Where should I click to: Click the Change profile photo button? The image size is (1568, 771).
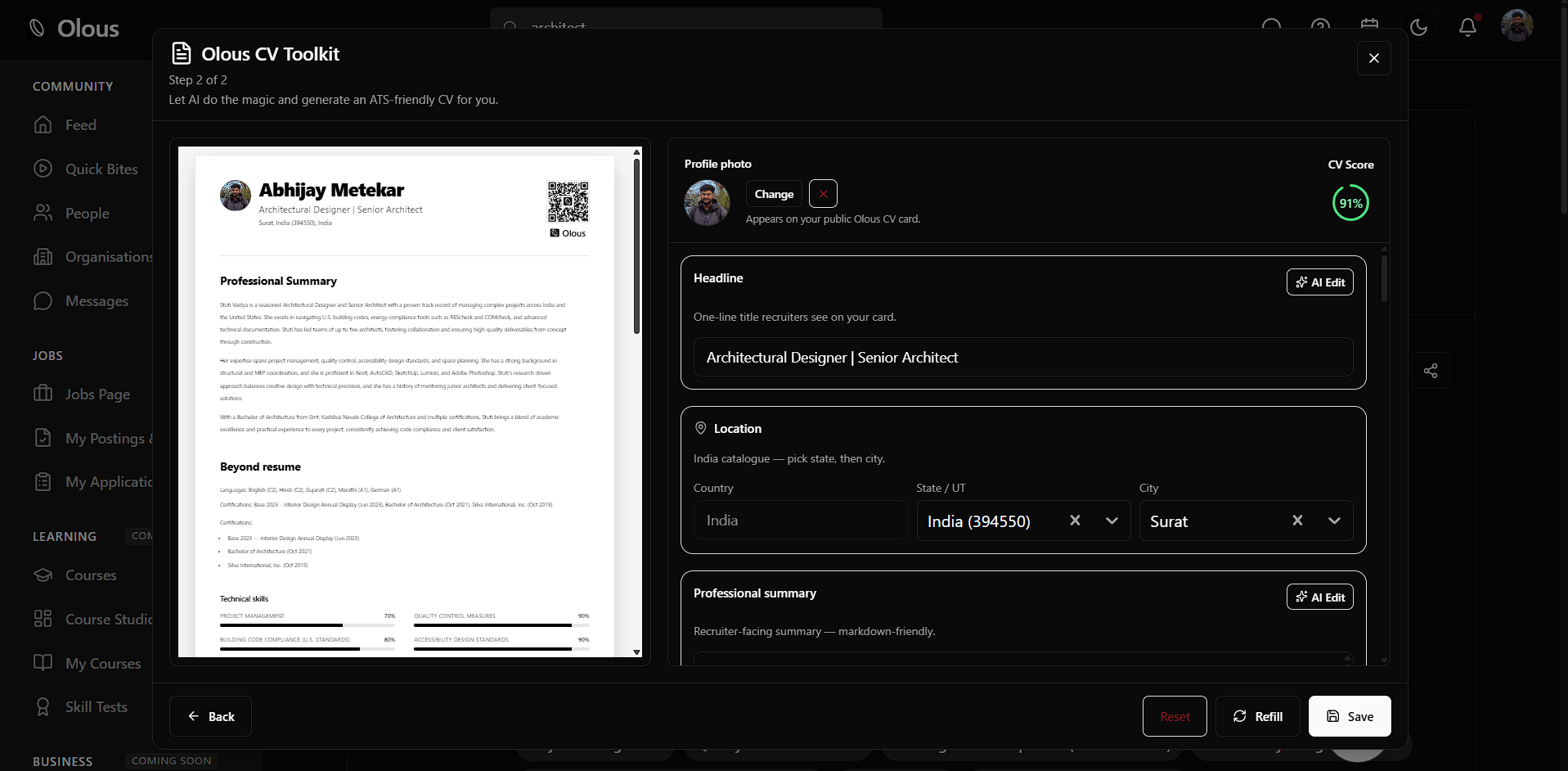tap(774, 194)
